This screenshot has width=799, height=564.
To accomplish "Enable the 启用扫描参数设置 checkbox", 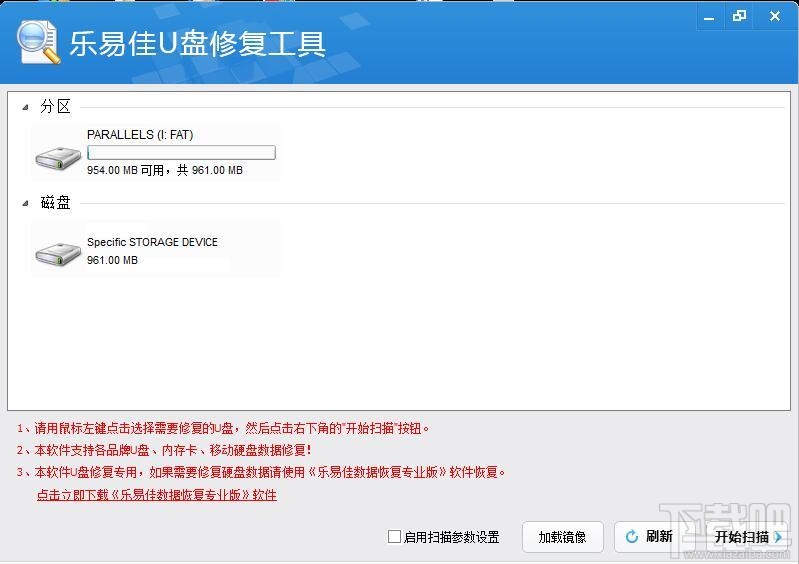I will (x=394, y=536).
